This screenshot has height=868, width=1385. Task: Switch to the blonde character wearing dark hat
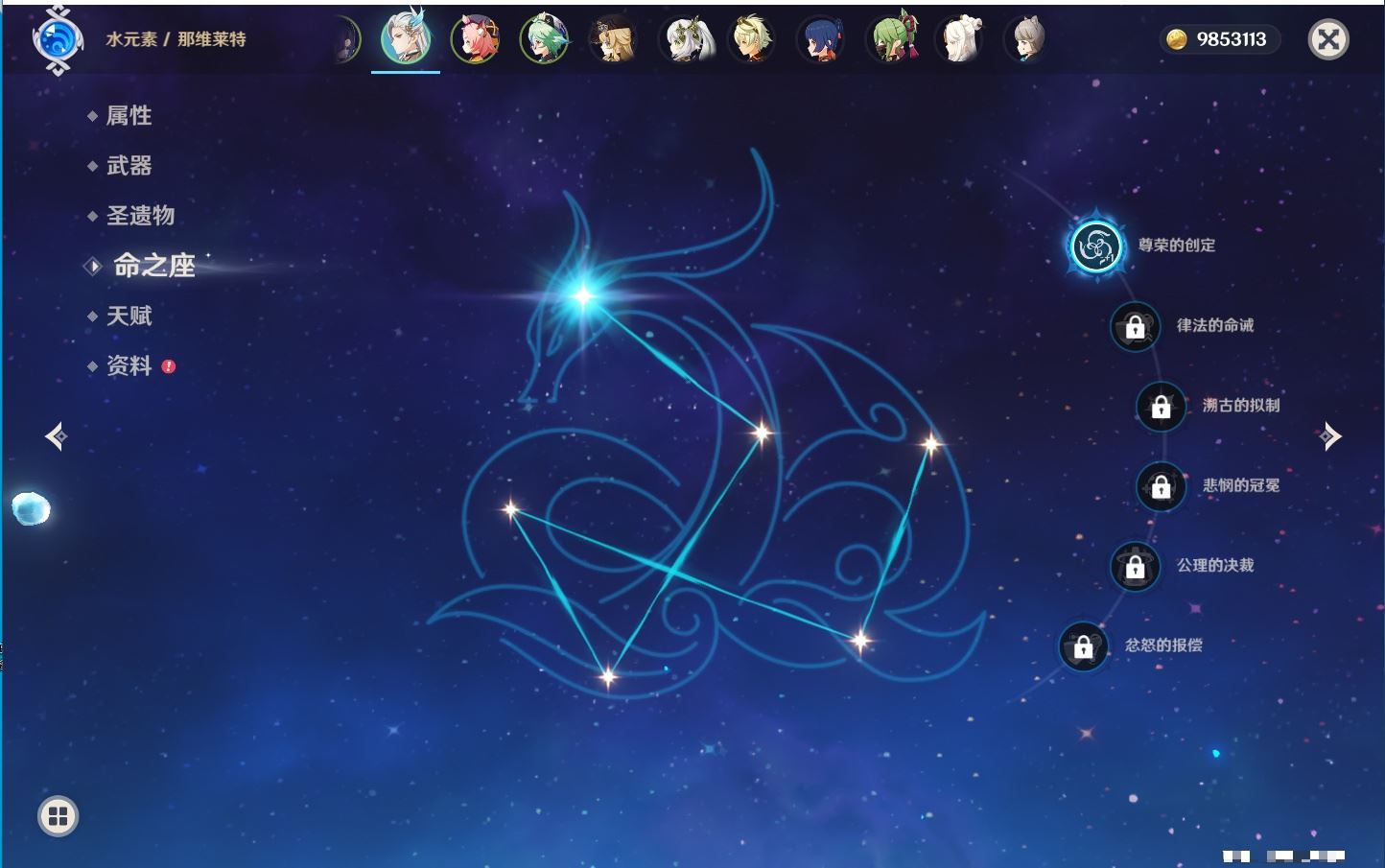pos(613,39)
